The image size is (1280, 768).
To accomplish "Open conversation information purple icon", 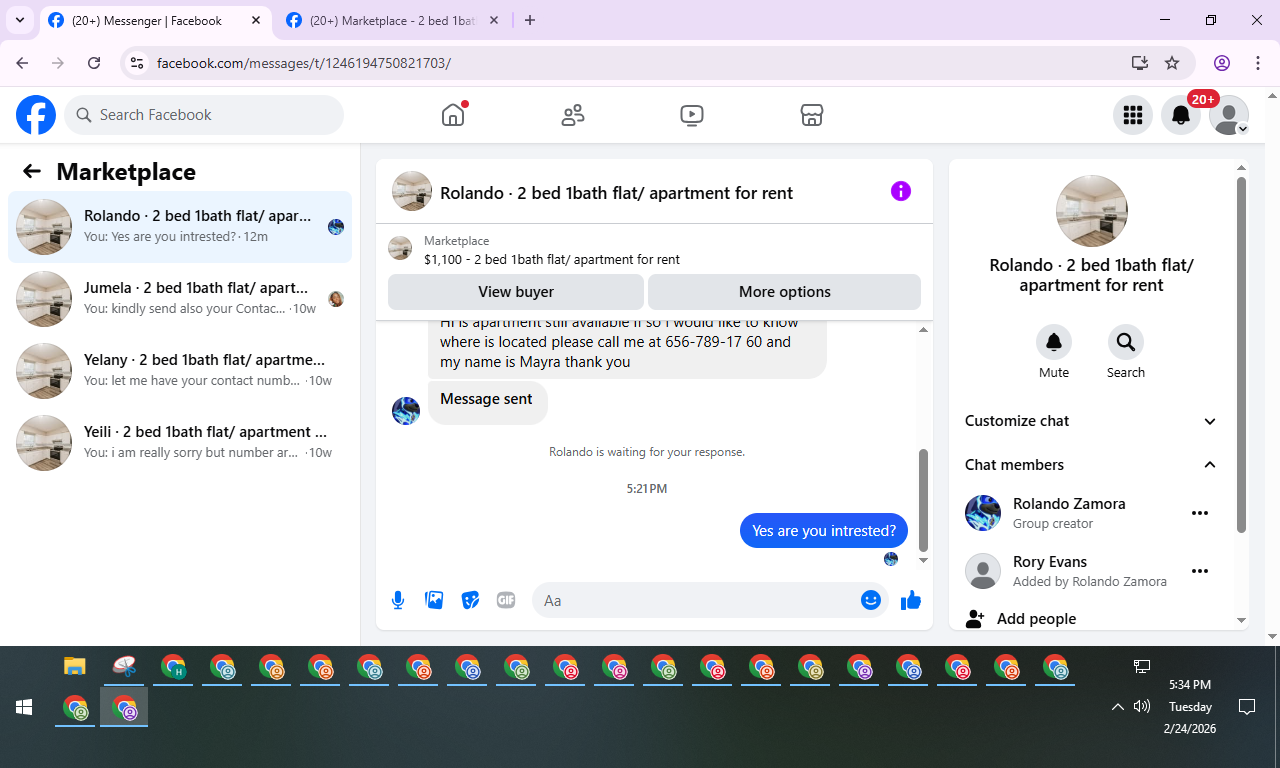I will (x=901, y=191).
